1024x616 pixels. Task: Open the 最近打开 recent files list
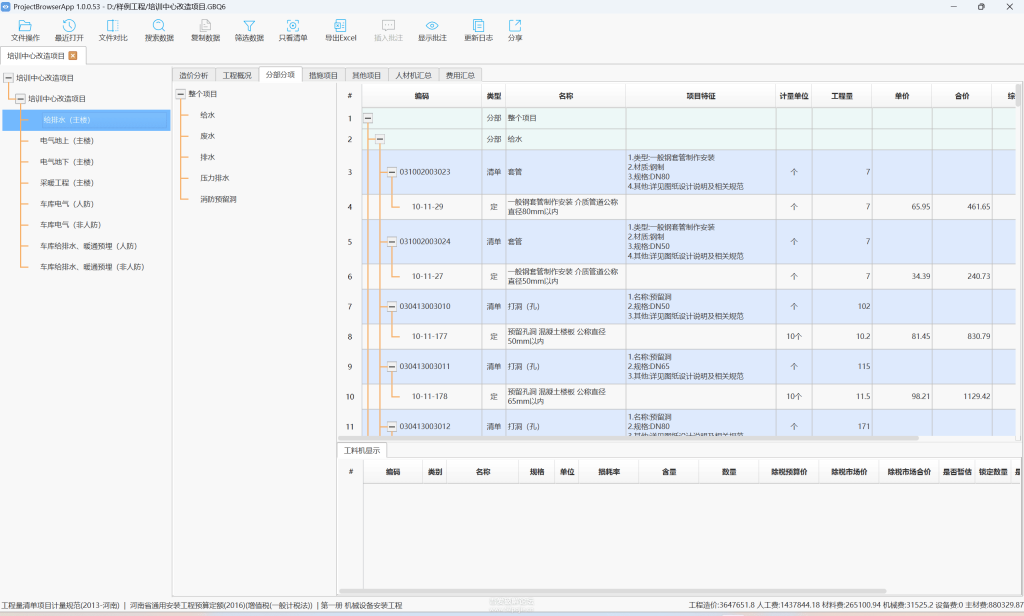(x=69, y=30)
